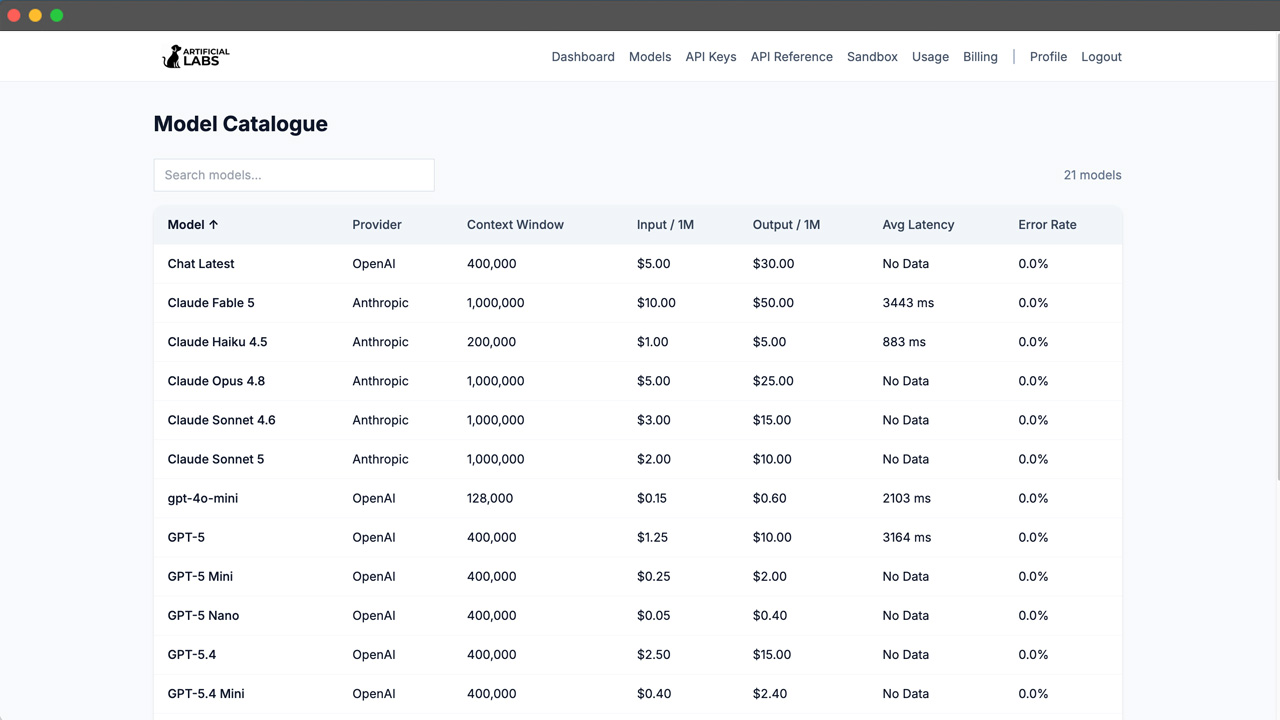Click Anthropic provider in Claude Haiku 4.5 row

click(380, 342)
